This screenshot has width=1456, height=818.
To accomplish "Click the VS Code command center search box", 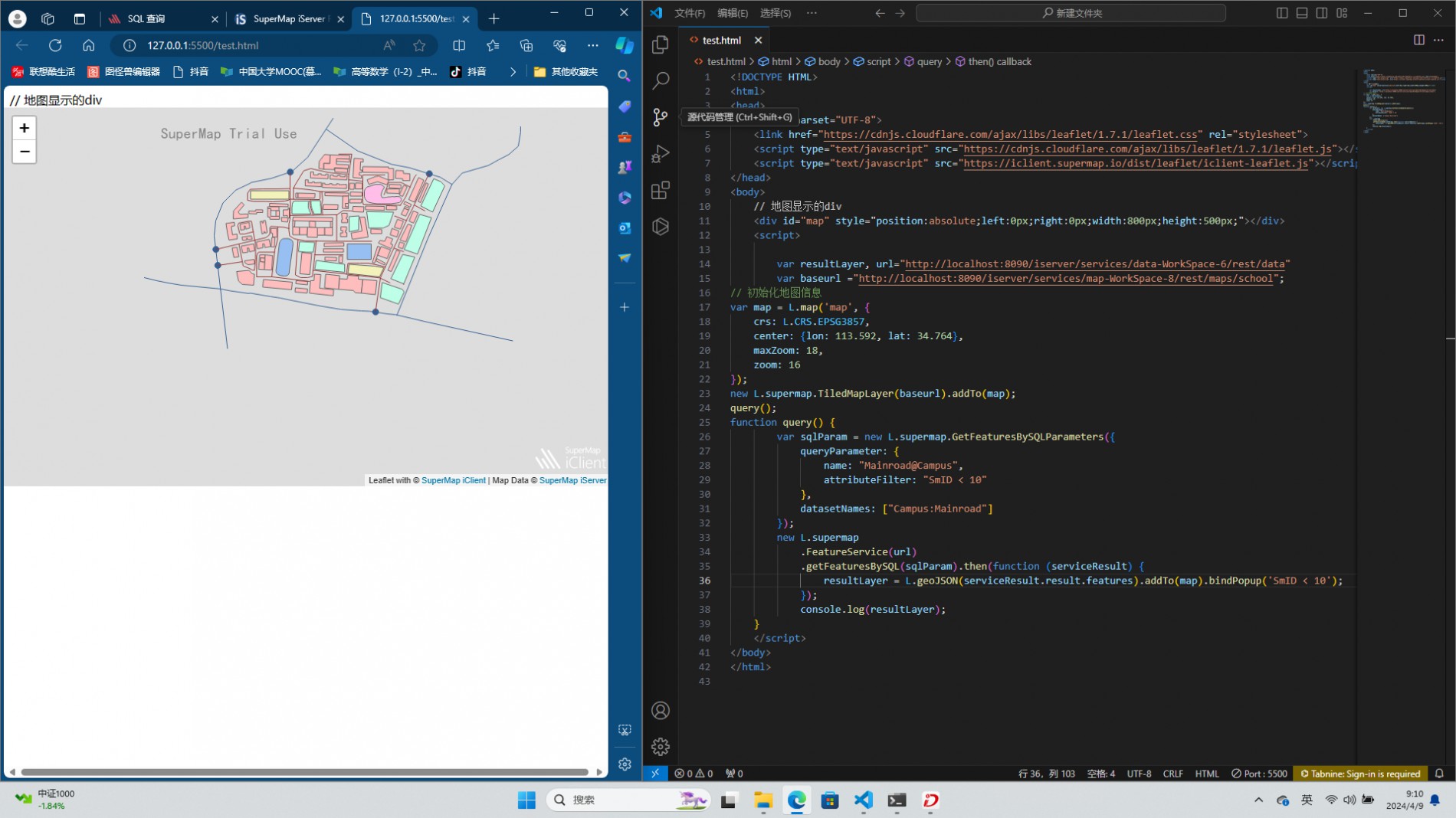I will tap(1071, 13).
